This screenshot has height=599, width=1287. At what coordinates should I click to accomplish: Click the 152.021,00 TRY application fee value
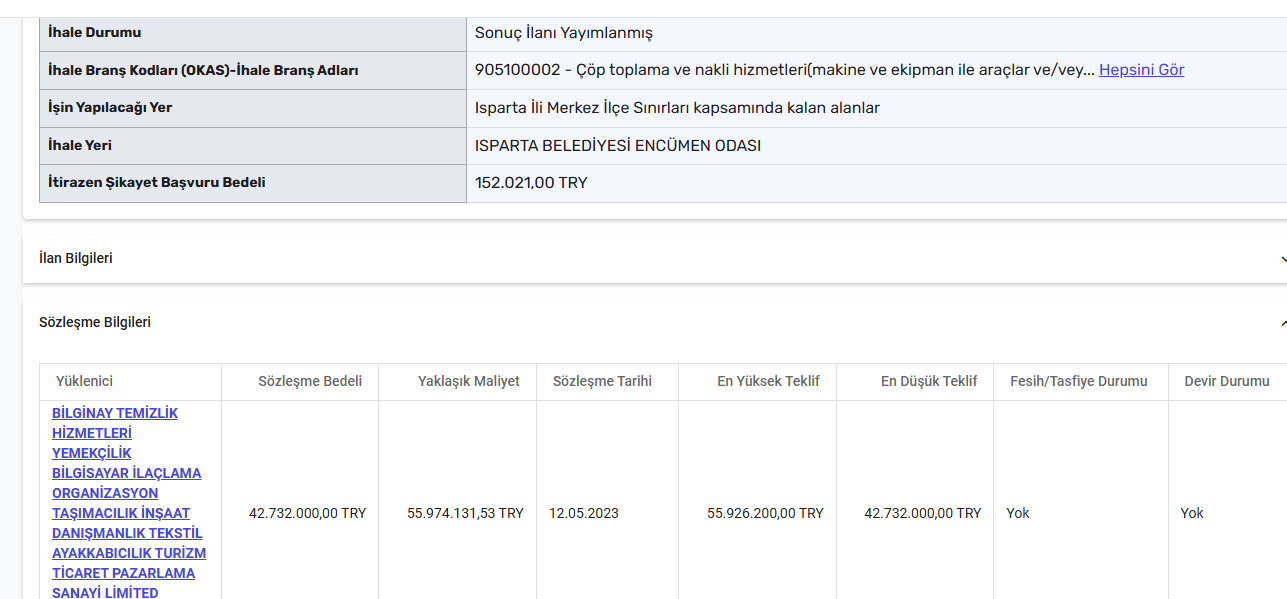(531, 183)
